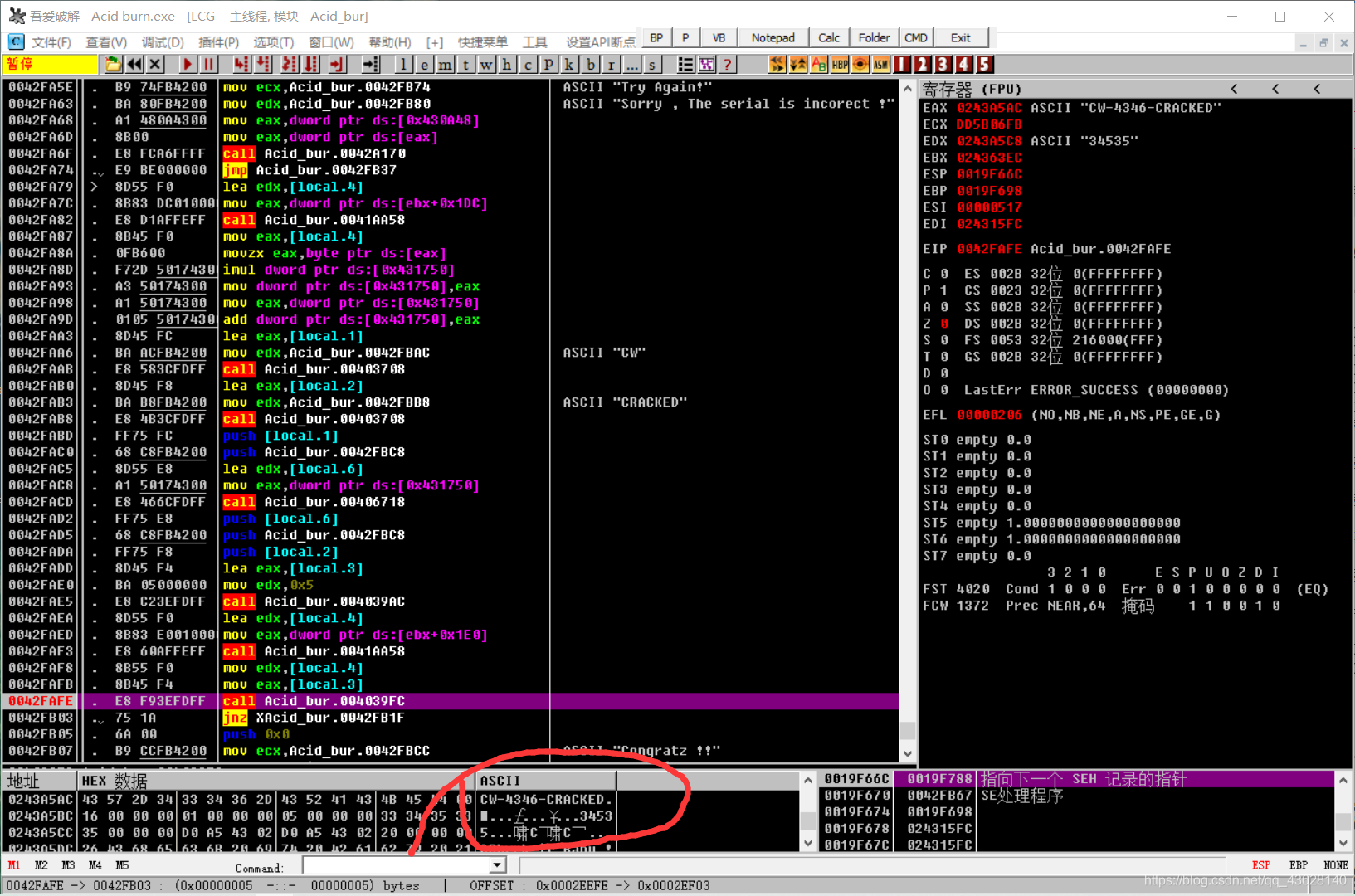Open the 查看(V) menu
This screenshot has height=896, width=1355.
pyautogui.click(x=106, y=41)
